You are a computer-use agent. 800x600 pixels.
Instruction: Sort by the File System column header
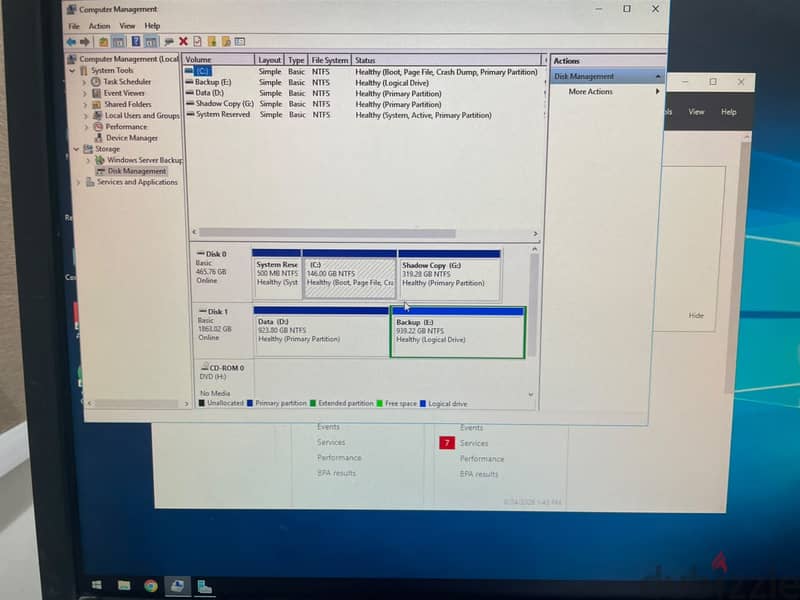pos(330,60)
